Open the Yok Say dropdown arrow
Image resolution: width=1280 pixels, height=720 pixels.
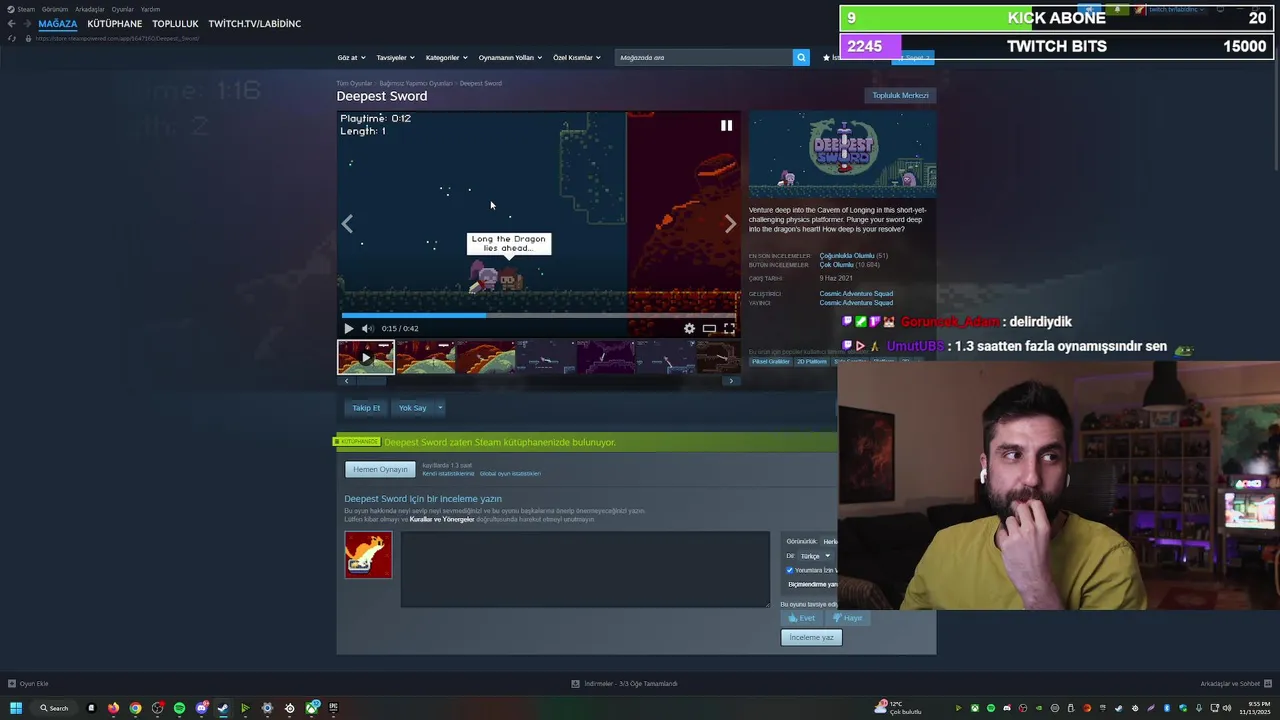pos(440,408)
